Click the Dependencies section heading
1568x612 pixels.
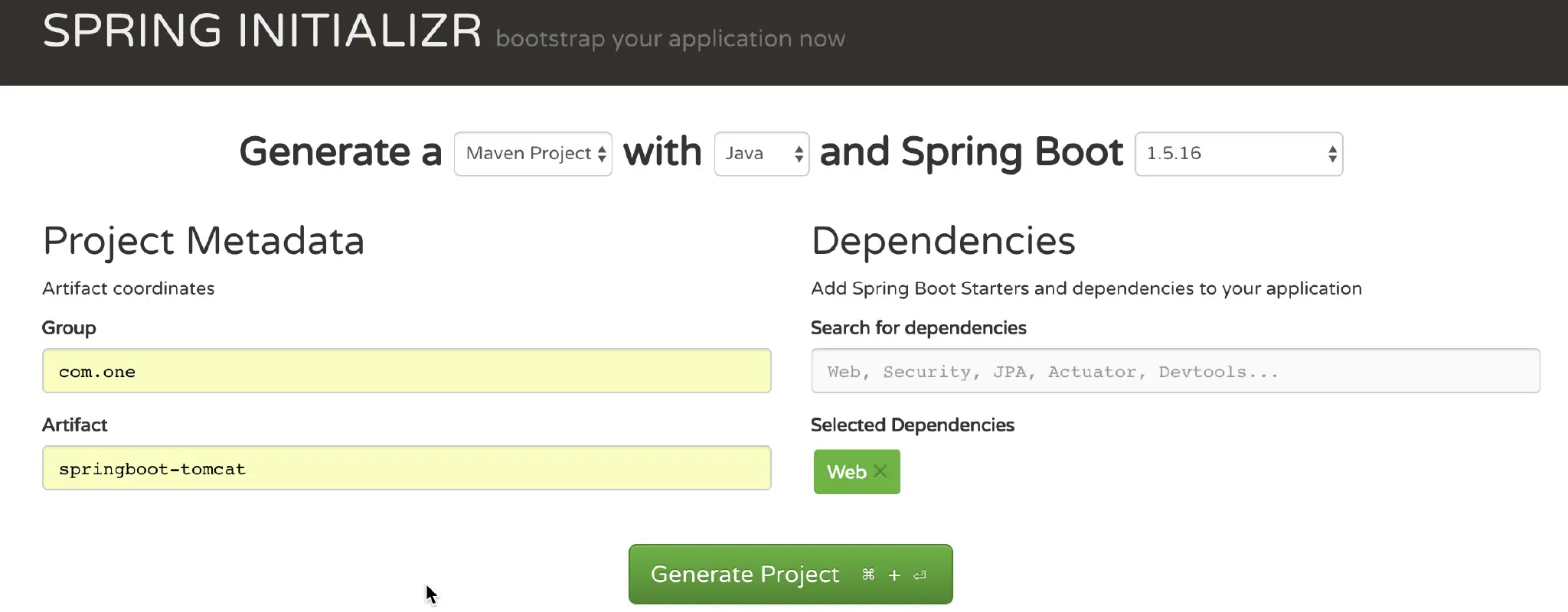pyautogui.click(x=942, y=241)
